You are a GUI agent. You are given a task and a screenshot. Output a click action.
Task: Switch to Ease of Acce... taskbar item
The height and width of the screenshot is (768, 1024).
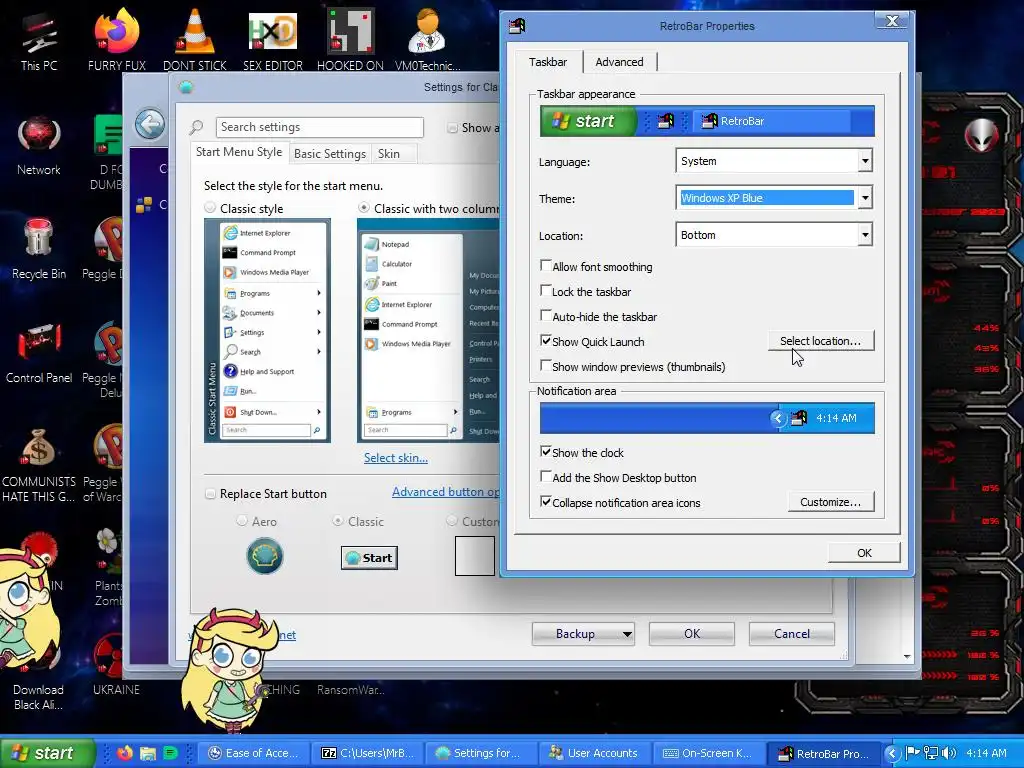[254, 753]
